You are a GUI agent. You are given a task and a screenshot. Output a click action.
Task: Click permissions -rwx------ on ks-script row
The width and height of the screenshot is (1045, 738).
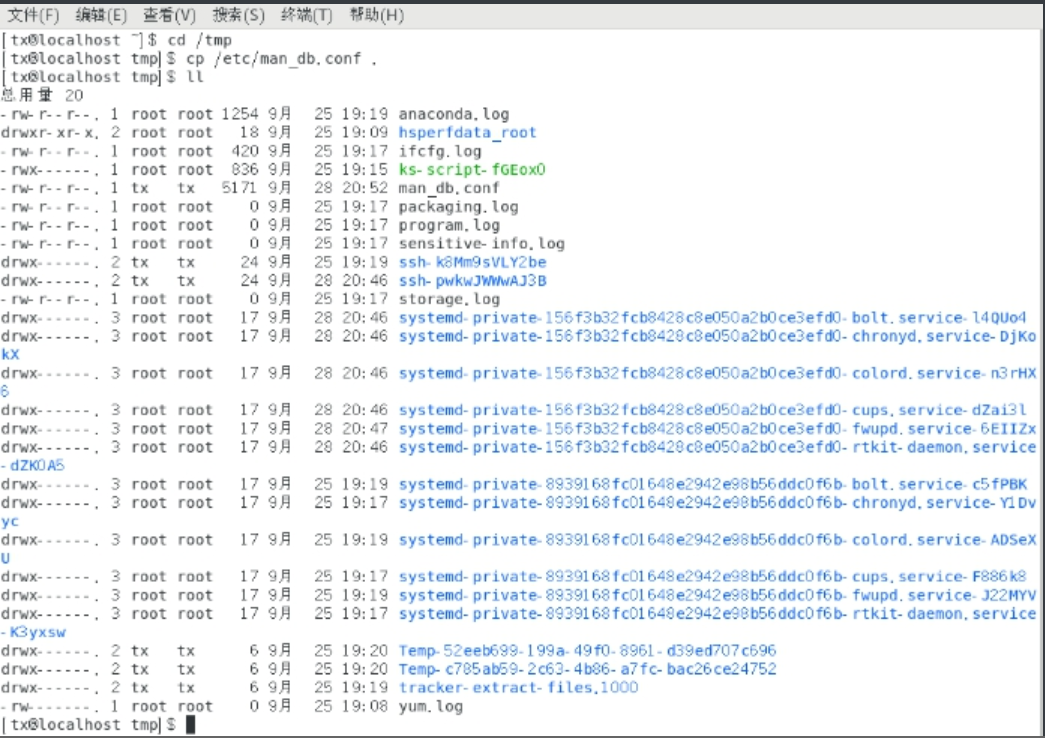[x=50, y=169]
